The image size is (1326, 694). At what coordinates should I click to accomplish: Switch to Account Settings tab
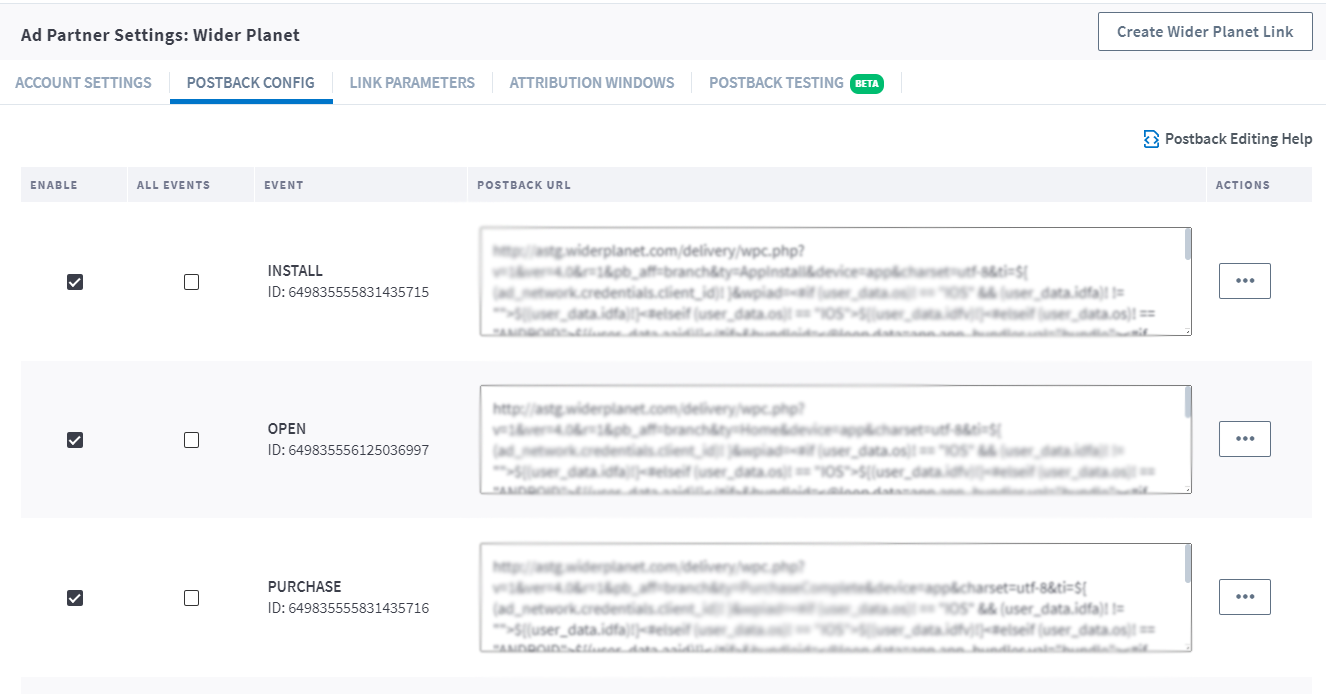click(84, 83)
